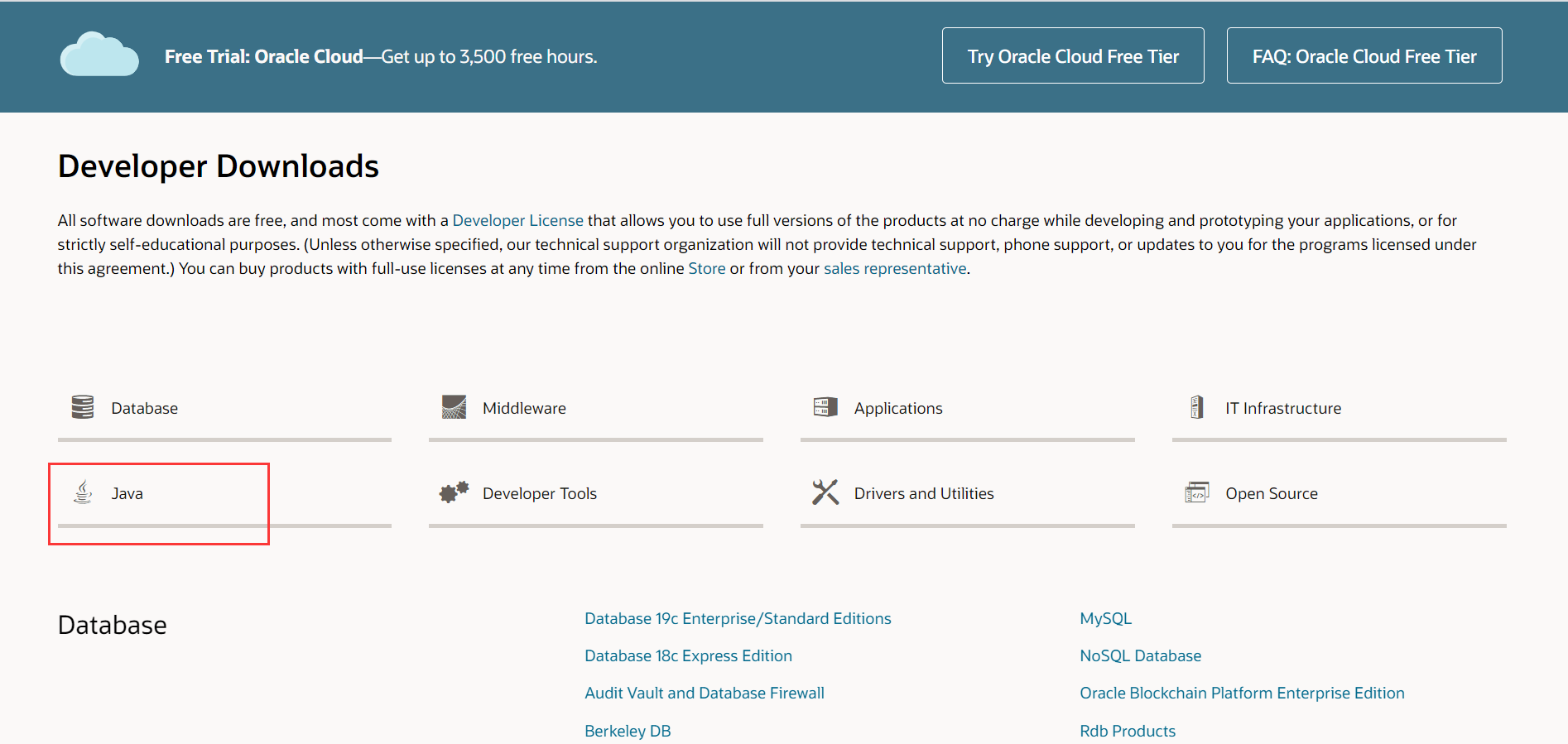Open the IT Infrastructure category label
Viewport: 1568px width, 744px height.
(1283, 408)
